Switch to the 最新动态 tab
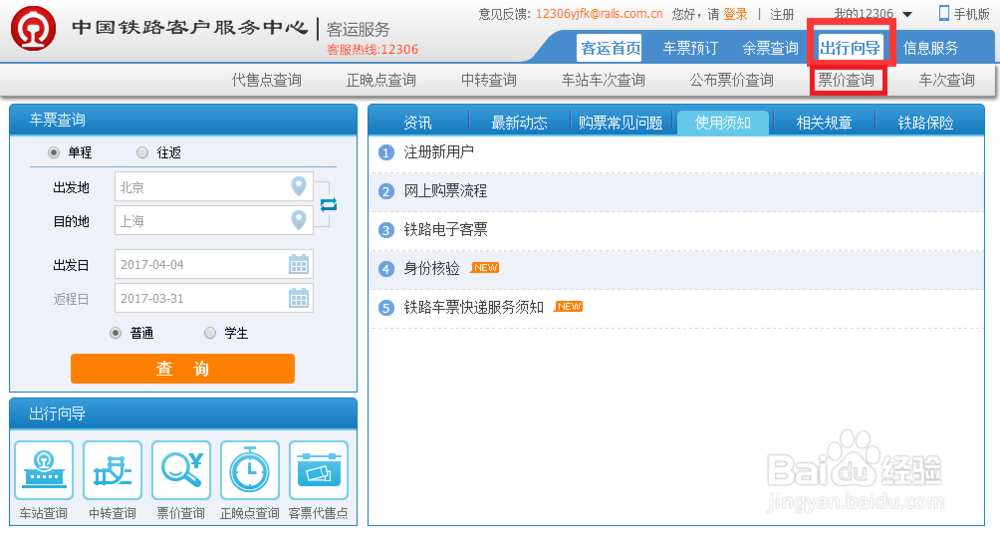This screenshot has height=536, width=1000. pyautogui.click(x=519, y=123)
